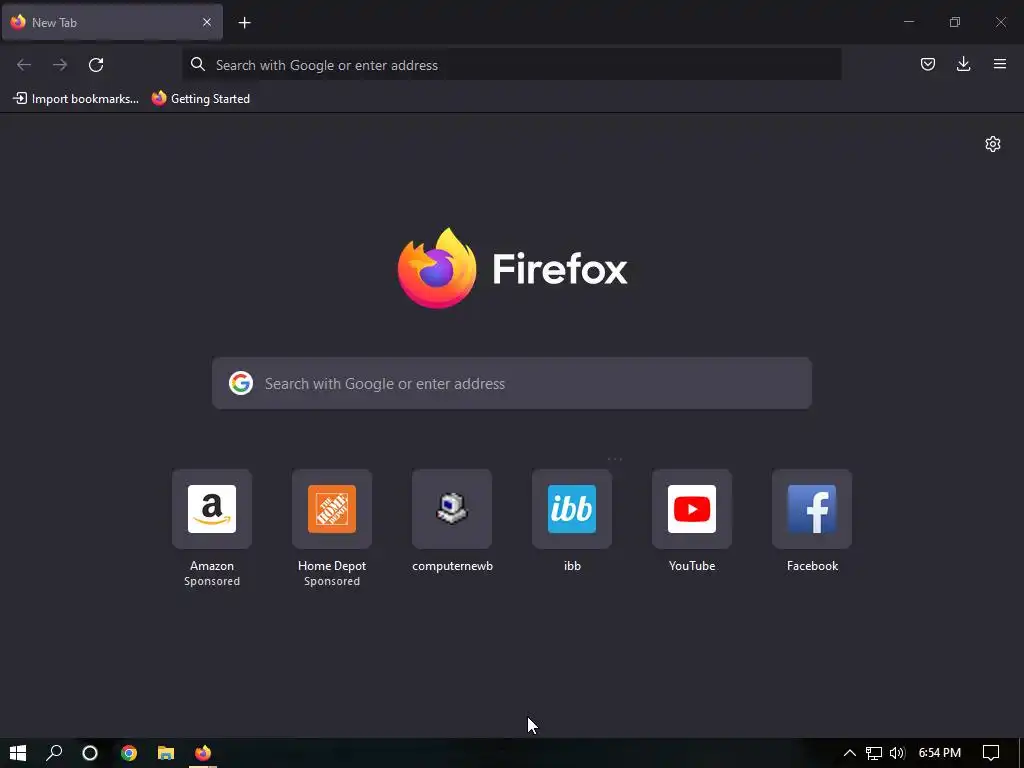Open new tab personalization settings gear
This screenshot has height=768, width=1024.
[x=993, y=144]
